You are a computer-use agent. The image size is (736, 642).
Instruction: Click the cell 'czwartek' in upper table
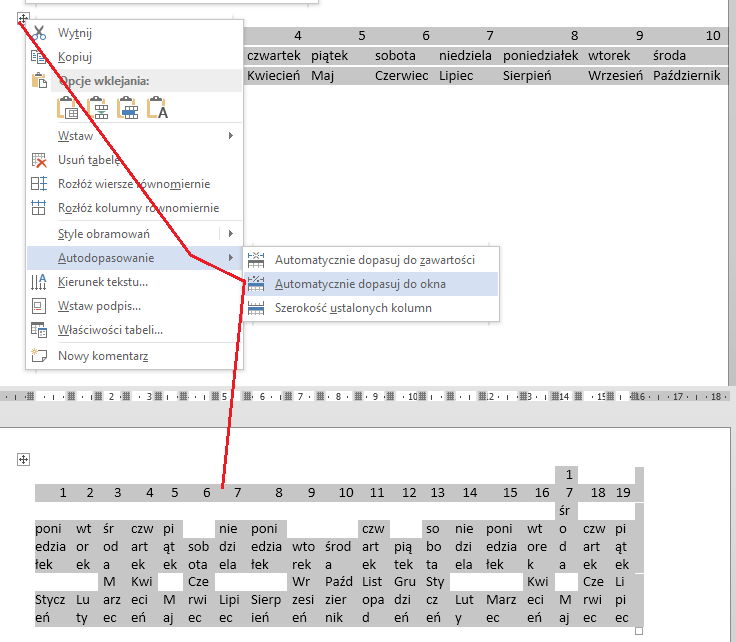pyautogui.click(x=274, y=55)
